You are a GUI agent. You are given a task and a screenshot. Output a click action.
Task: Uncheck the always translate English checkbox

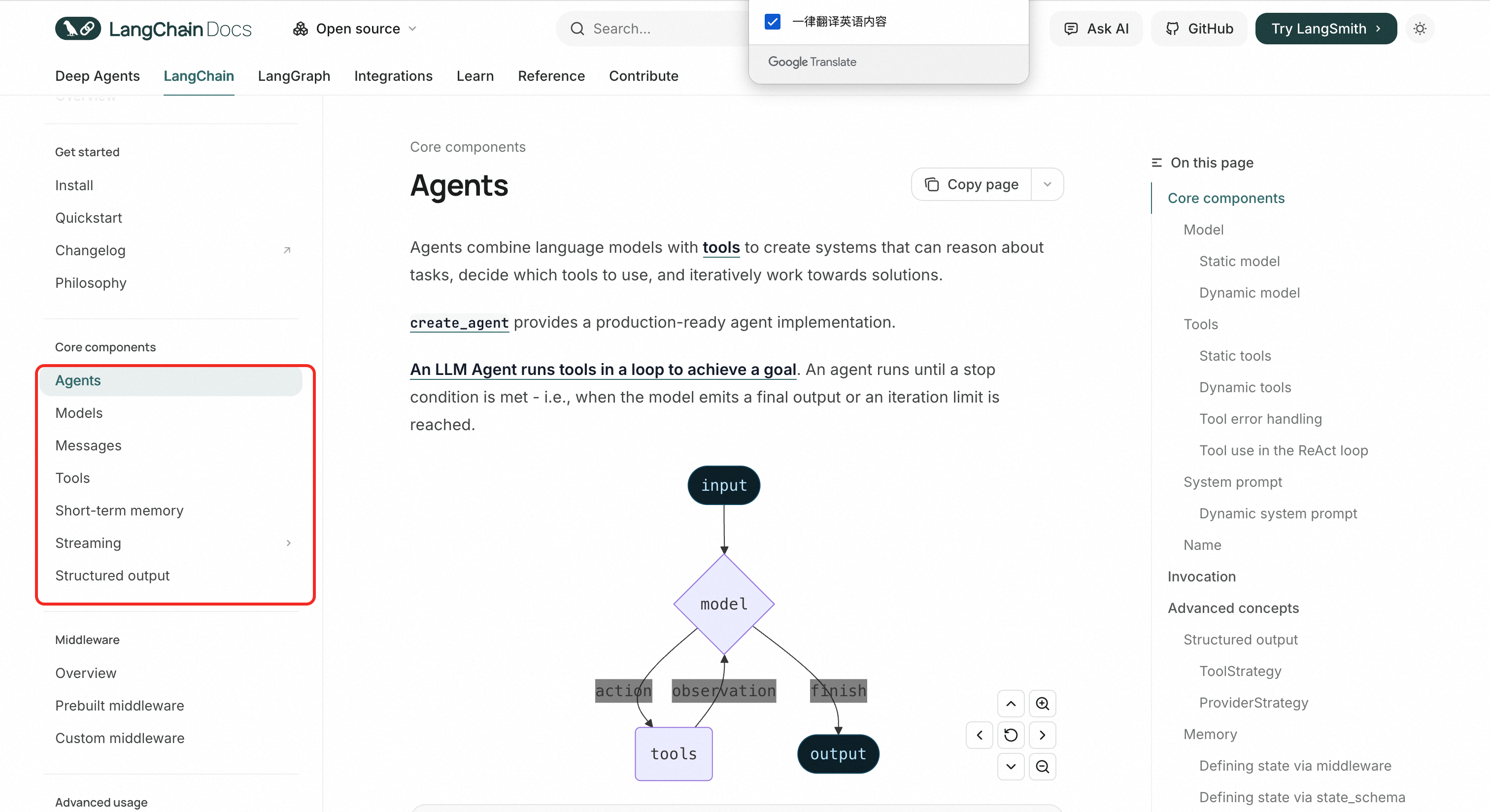tap(772, 22)
